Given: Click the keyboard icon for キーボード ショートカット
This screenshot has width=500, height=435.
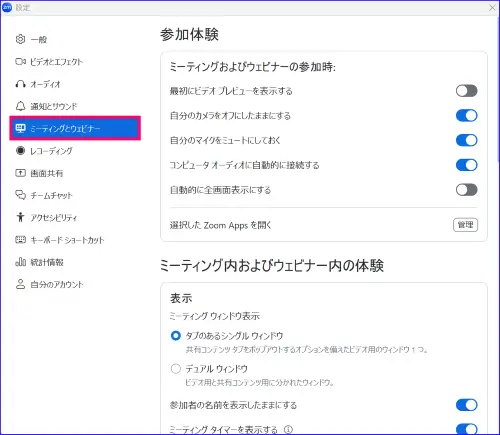Looking at the screenshot, I should [x=20, y=240].
